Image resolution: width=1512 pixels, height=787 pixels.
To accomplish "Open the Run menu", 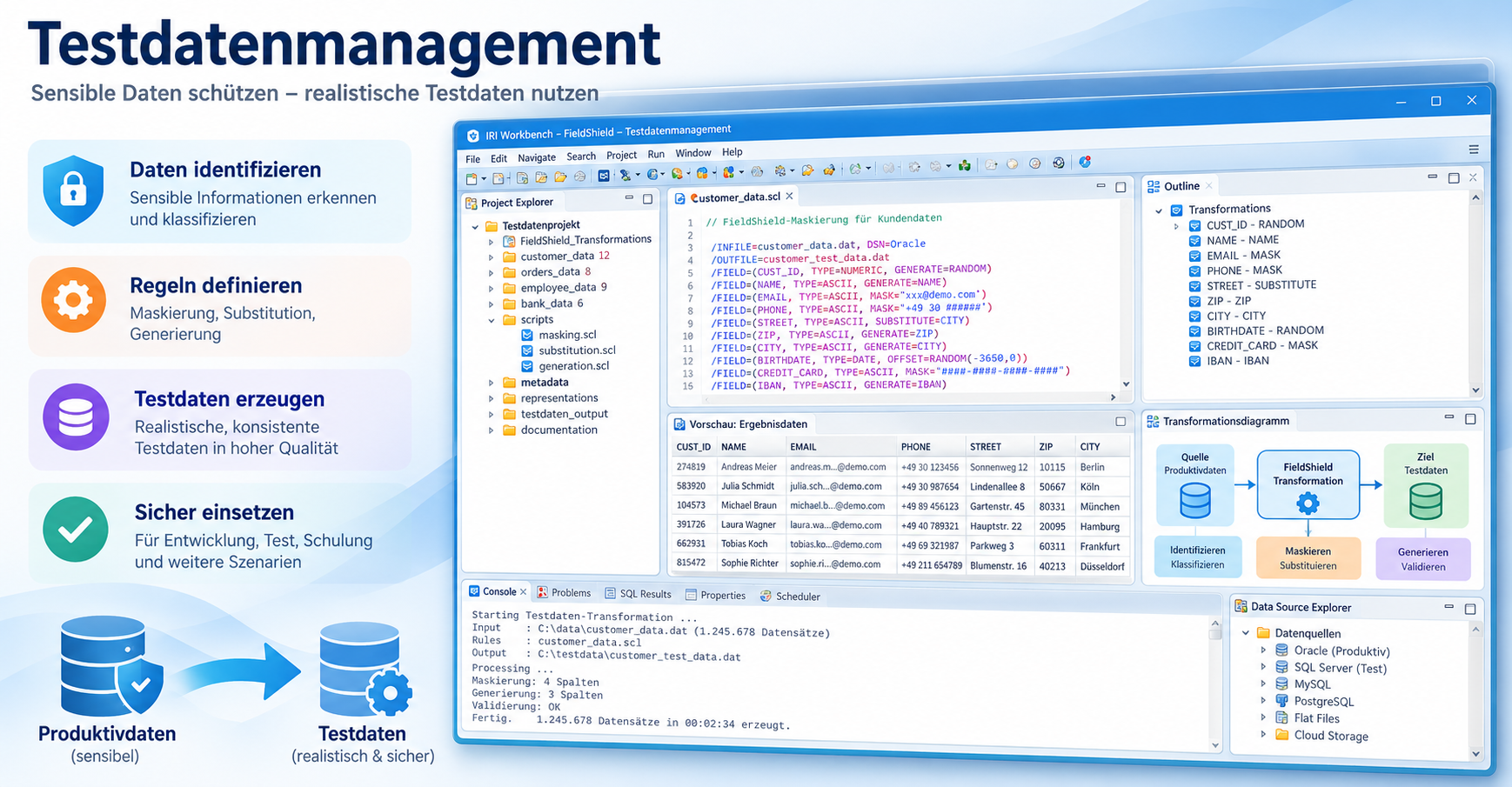I will pos(656,154).
